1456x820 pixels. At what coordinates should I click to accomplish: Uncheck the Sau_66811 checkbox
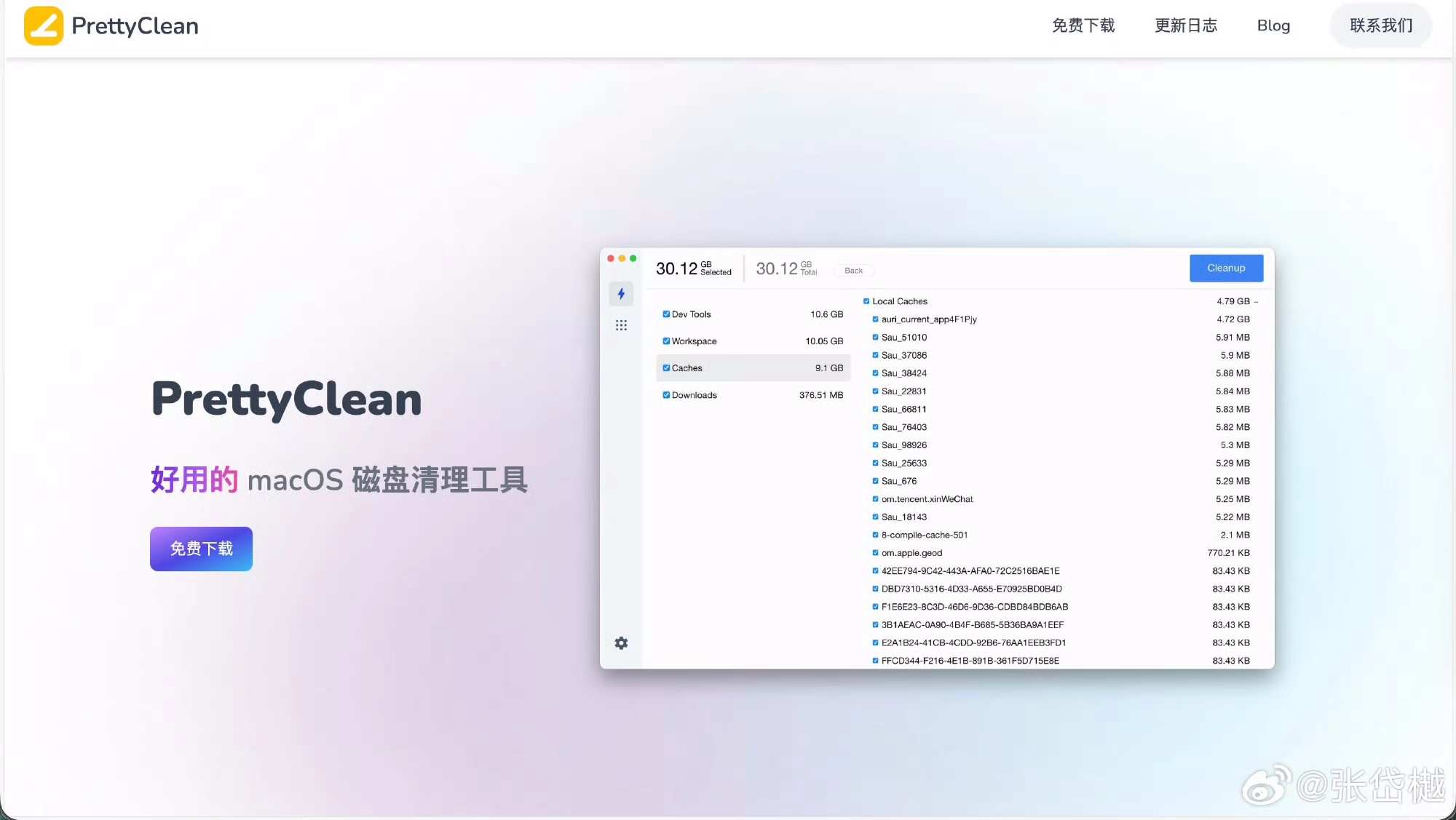tap(875, 409)
